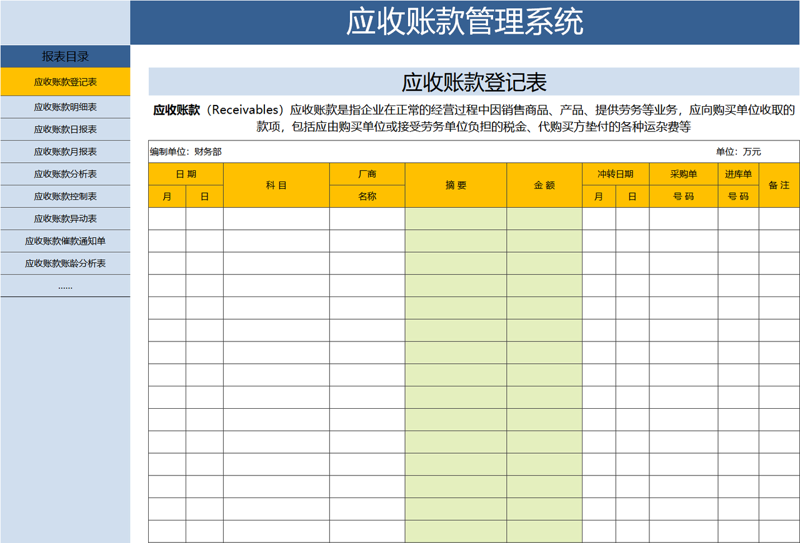Navigate to 应收账款异动表
This screenshot has height=543, width=800.
coord(65,219)
